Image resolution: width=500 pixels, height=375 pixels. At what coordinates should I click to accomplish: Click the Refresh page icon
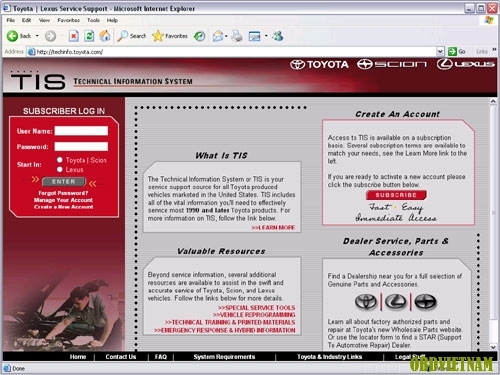pyautogui.click(x=89, y=36)
